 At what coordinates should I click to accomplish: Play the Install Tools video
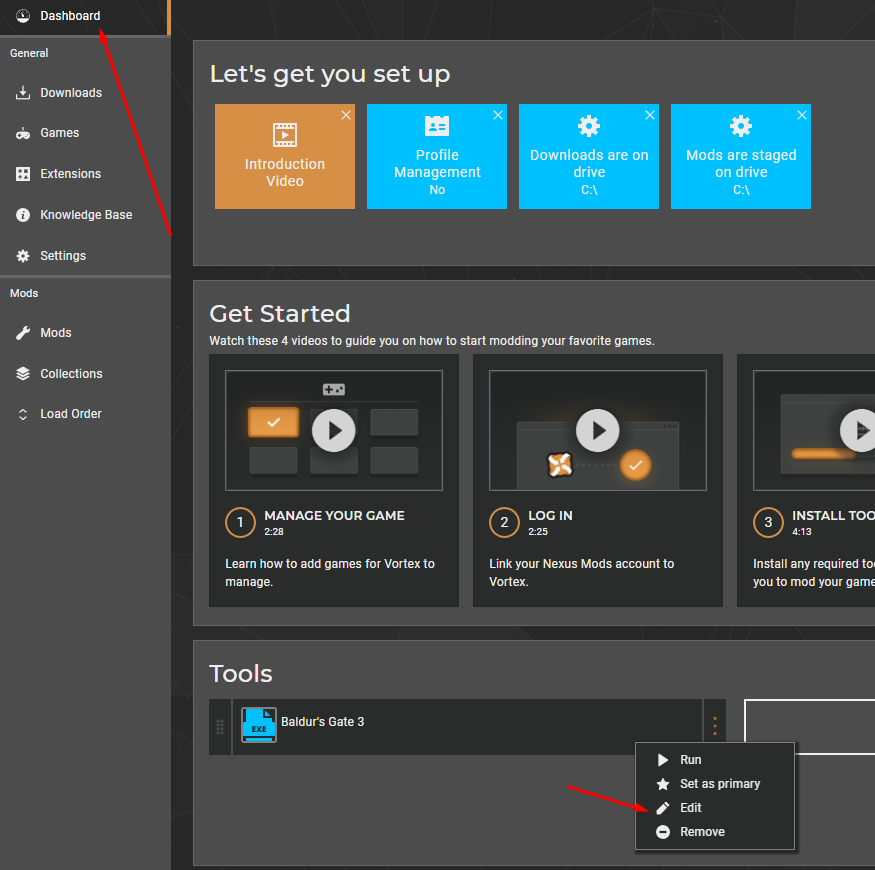click(x=860, y=430)
